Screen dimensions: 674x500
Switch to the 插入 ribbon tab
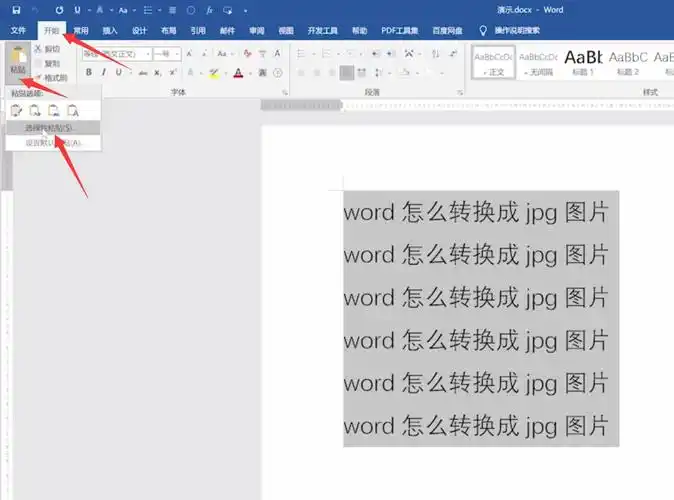pyautogui.click(x=110, y=31)
